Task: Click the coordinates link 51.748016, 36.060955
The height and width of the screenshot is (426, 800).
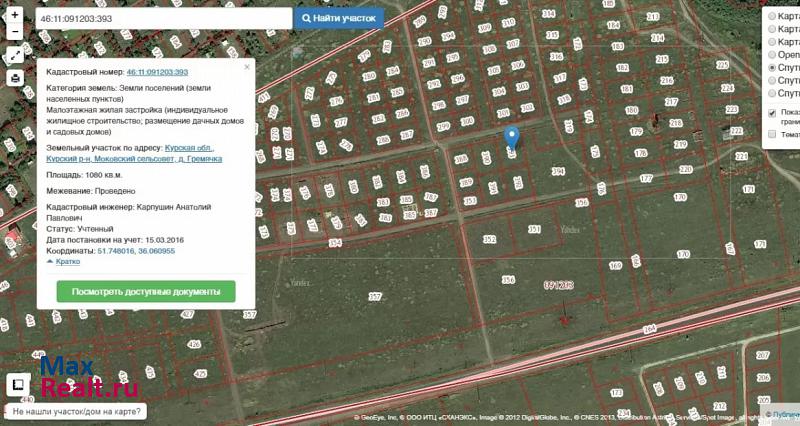Action: pyautogui.click(x=136, y=251)
